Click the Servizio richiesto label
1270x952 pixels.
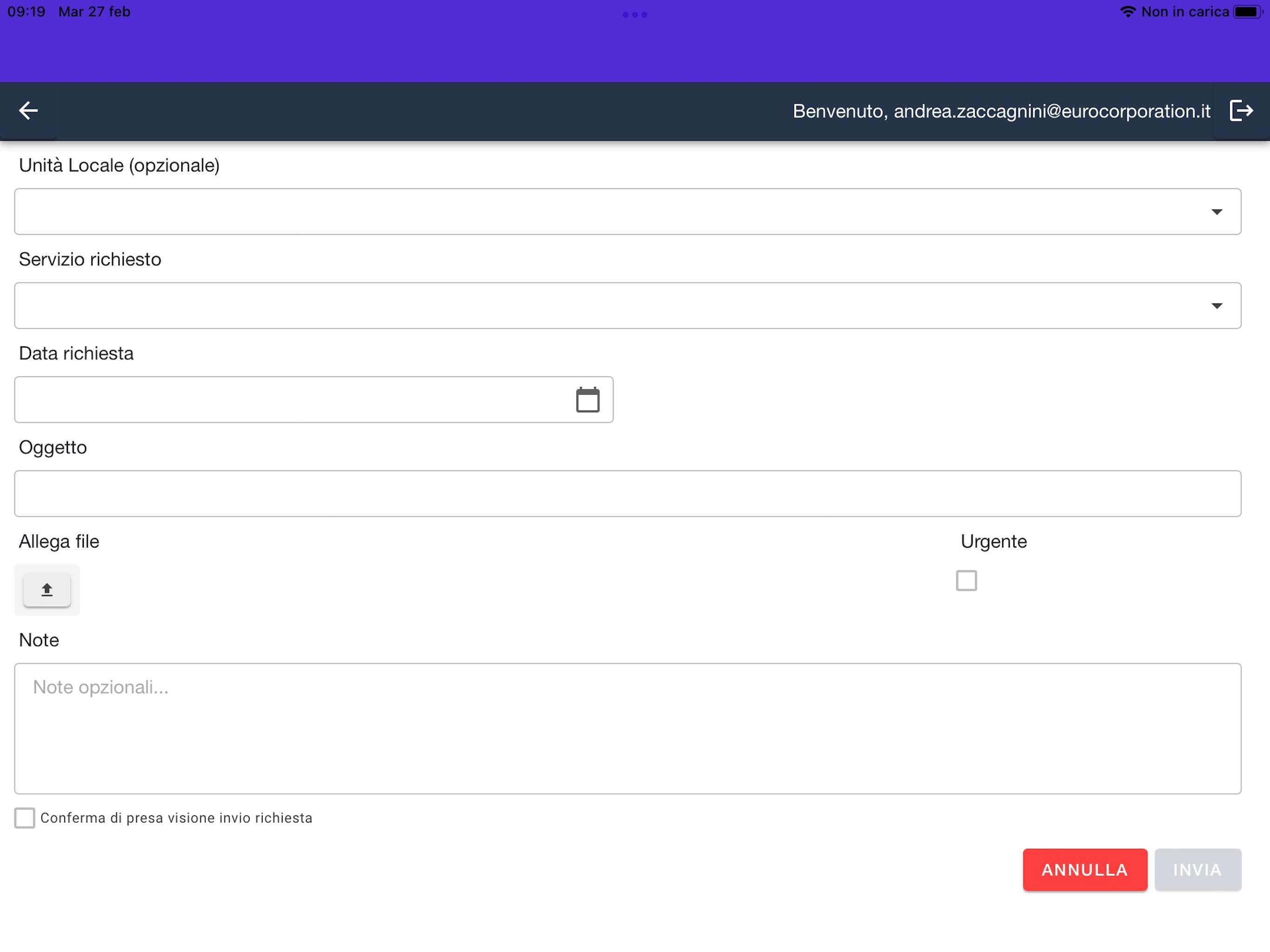[90, 259]
